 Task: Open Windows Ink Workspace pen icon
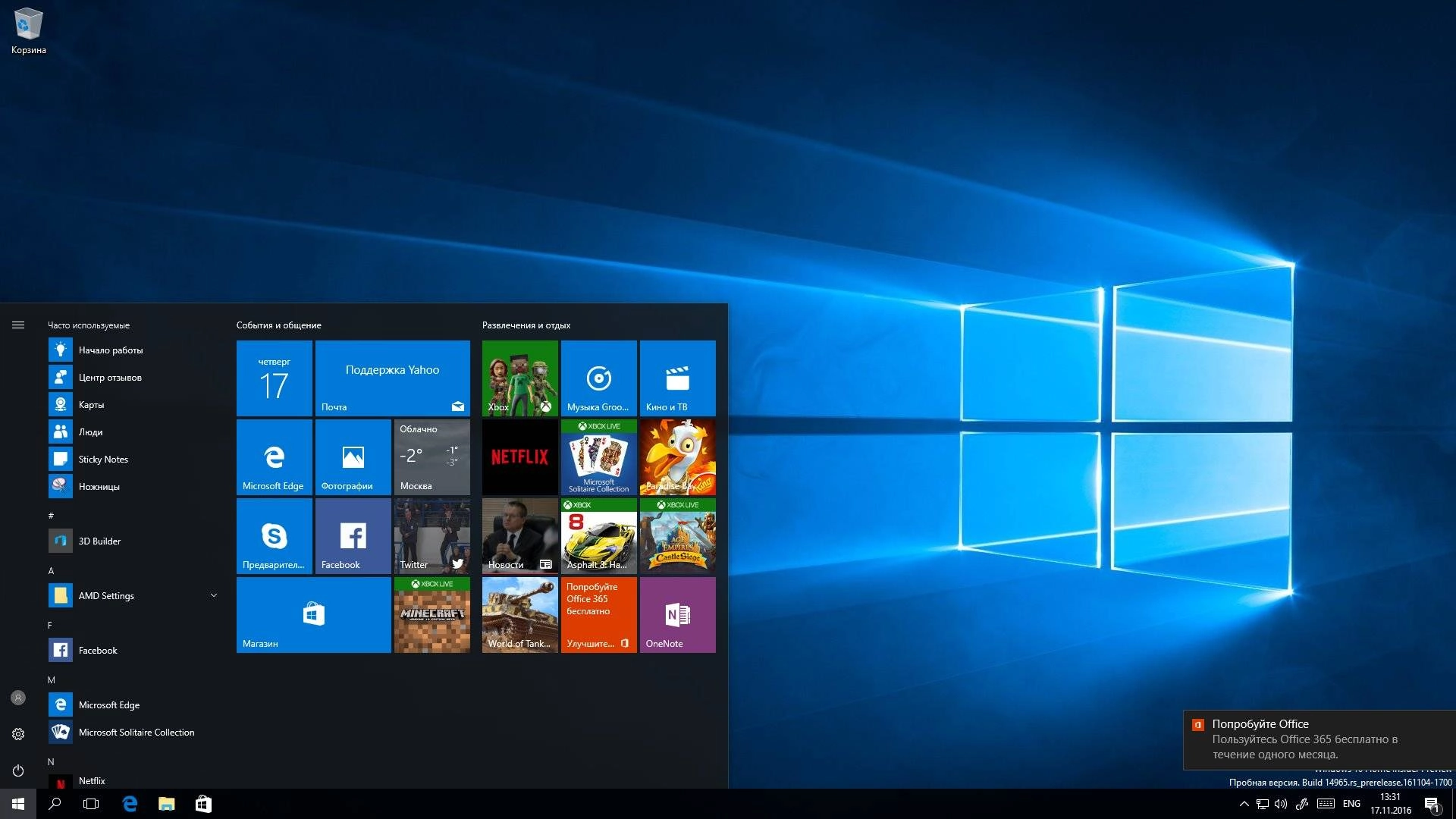pos(1302,804)
